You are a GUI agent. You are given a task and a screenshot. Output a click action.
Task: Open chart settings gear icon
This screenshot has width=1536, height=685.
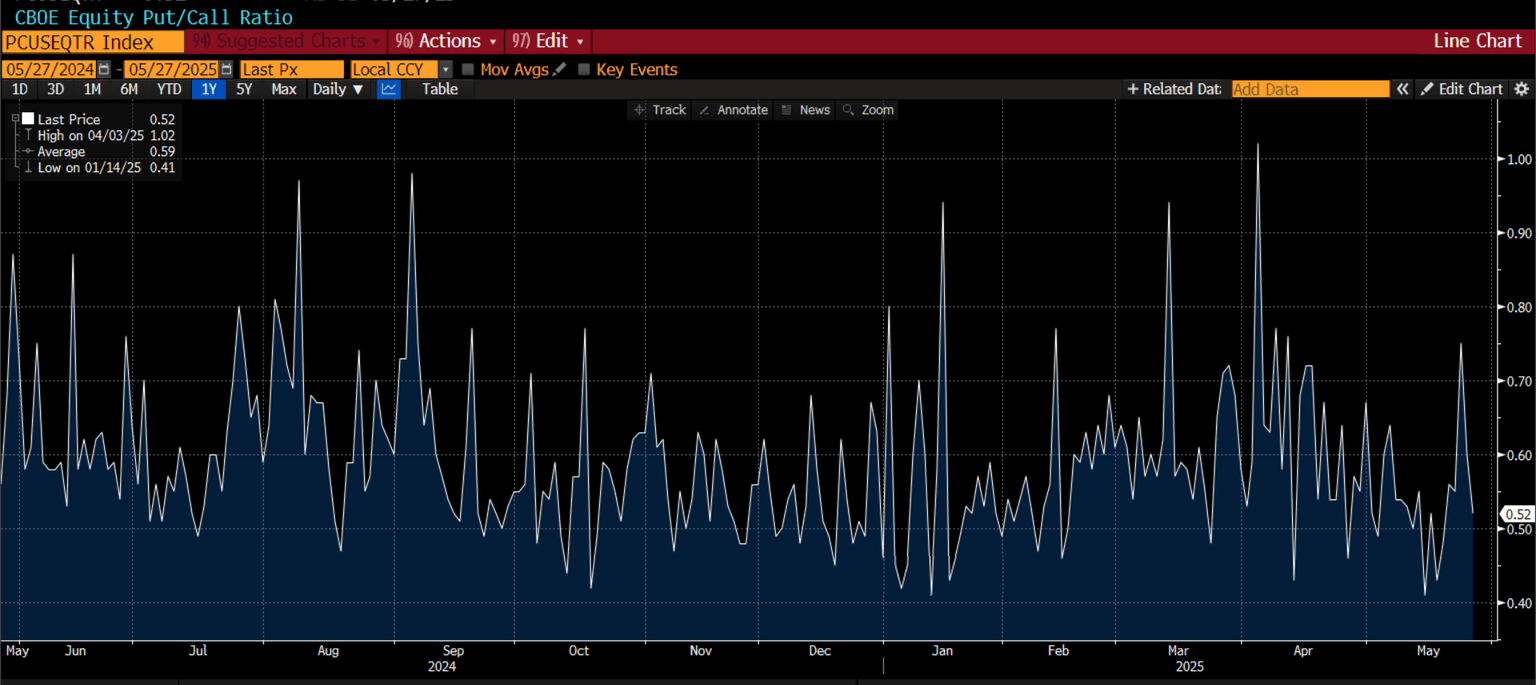1521,89
